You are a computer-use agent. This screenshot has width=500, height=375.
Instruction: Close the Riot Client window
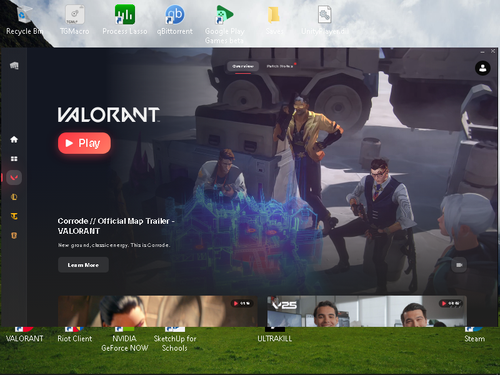[x=493, y=51]
